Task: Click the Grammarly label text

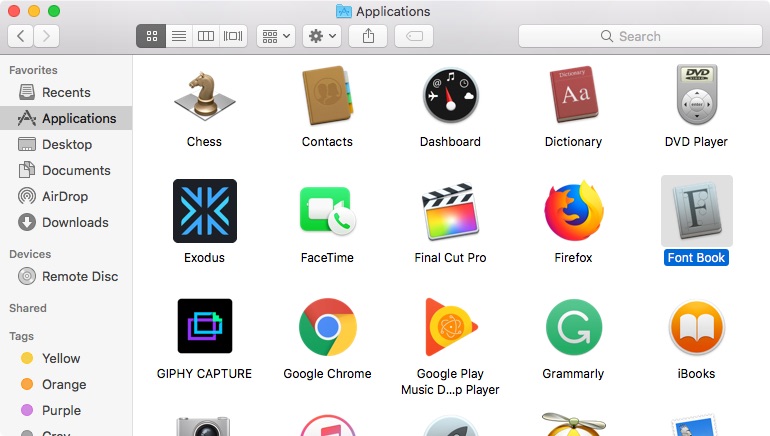Action: tap(574, 374)
